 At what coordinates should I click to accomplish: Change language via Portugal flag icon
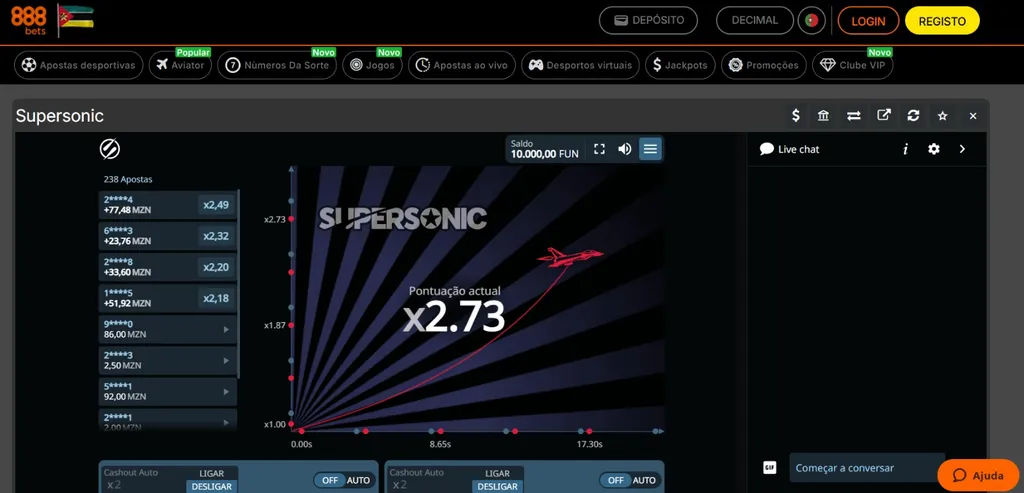tap(812, 20)
